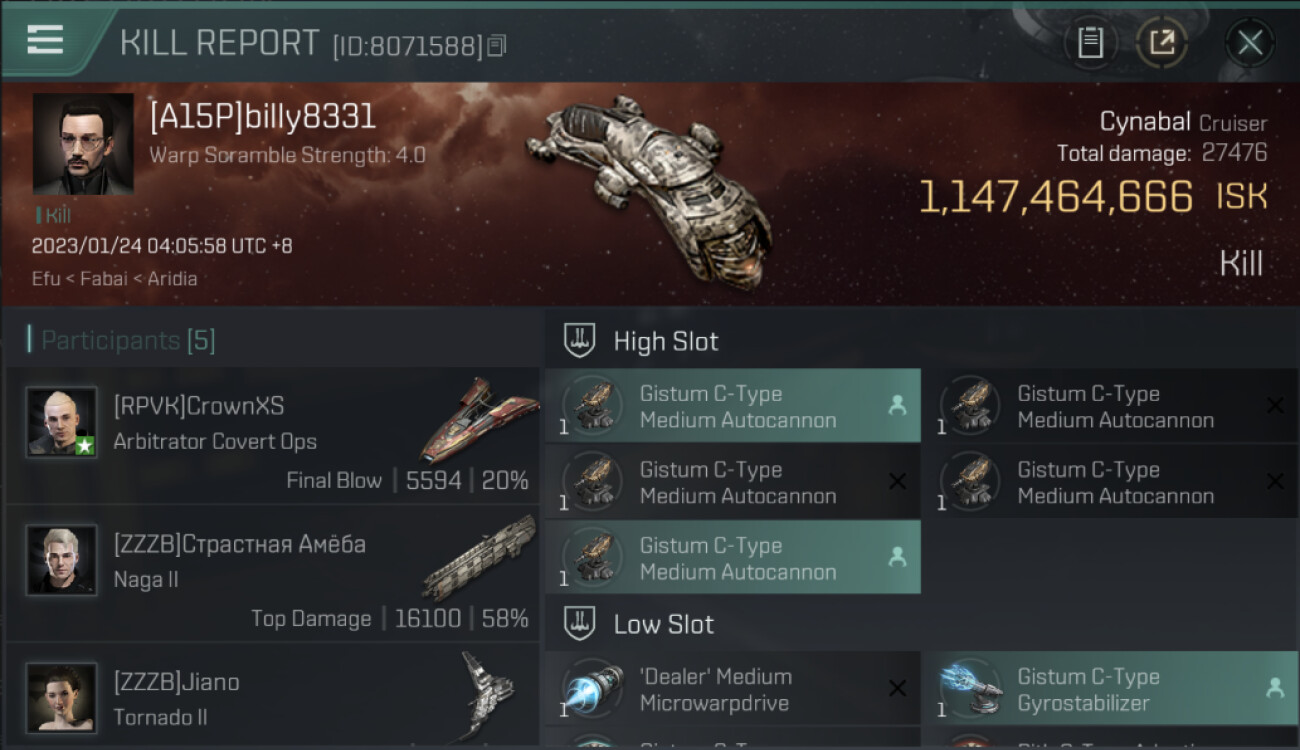Click the clipboard icon in the header

pos(1090,42)
